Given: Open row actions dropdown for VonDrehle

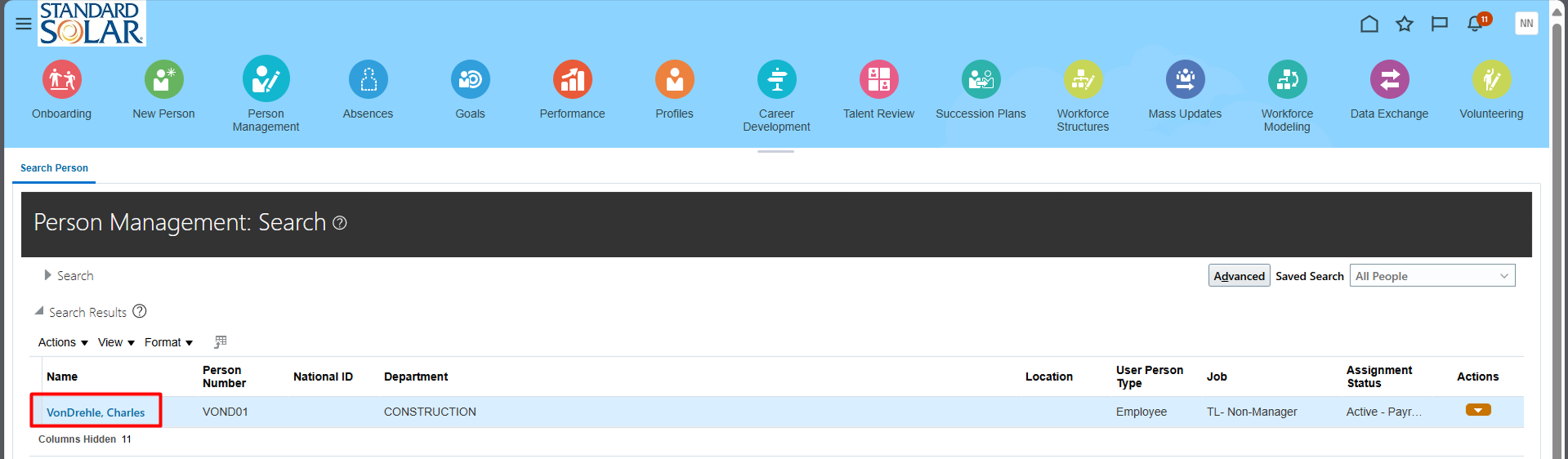Looking at the screenshot, I should pyautogui.click(x=1479, y=410).
